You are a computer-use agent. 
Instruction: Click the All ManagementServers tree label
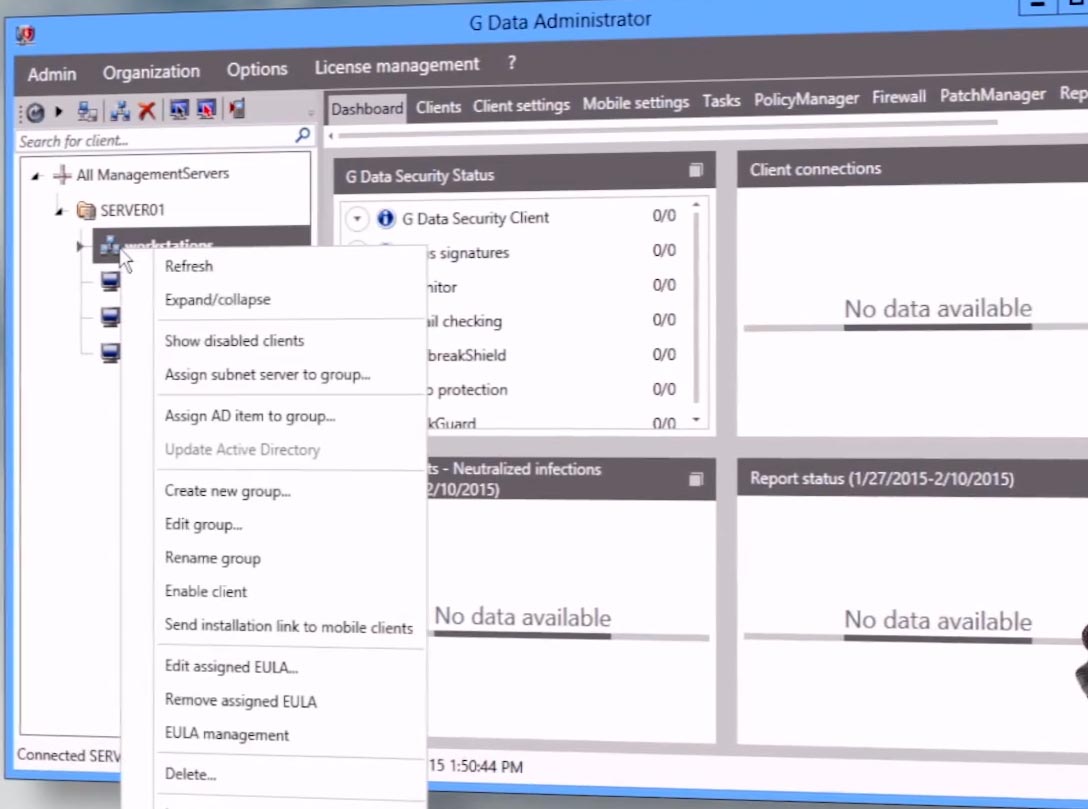tap(153, 174)
